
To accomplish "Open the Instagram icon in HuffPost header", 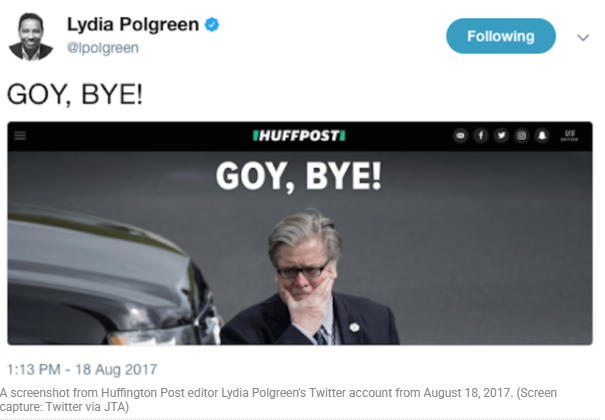I will [522, 135].
